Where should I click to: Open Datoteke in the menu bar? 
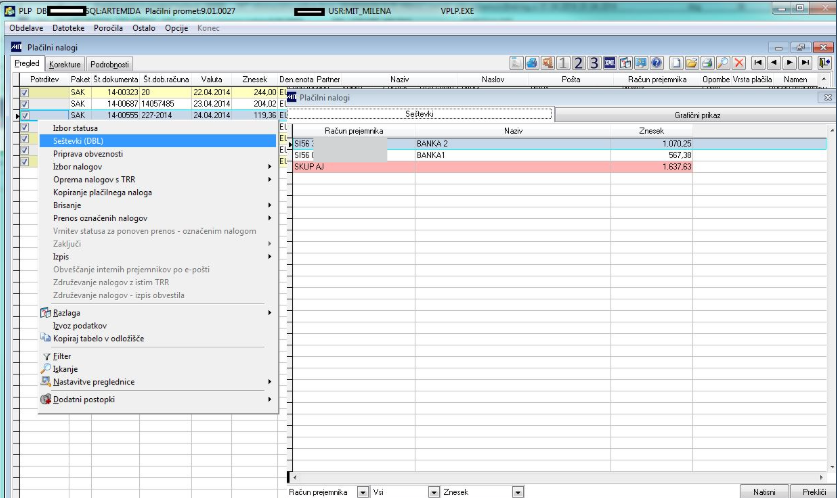tap(68, 28)
